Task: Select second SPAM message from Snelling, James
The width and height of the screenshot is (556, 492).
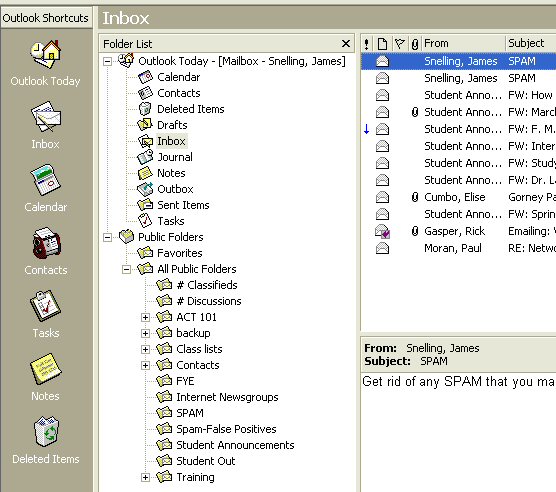Action: pyautogui.click(x=458, y=78)
